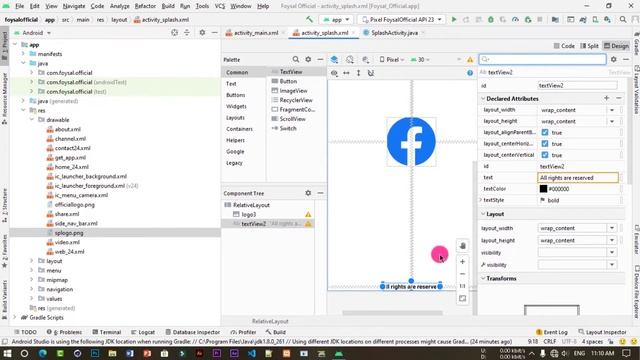This screenshot has width=640, height=360.
Task: Zoom in with plus button on canvas
Action: [462, 262]
